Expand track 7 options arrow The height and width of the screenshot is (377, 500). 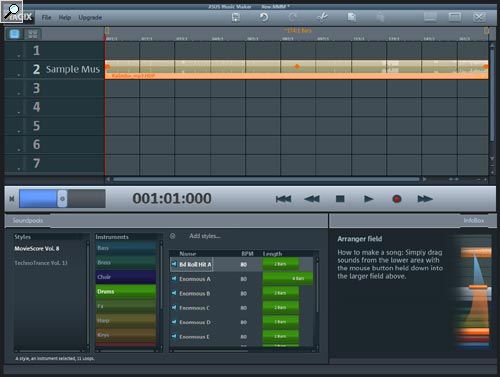pos(19,169)
